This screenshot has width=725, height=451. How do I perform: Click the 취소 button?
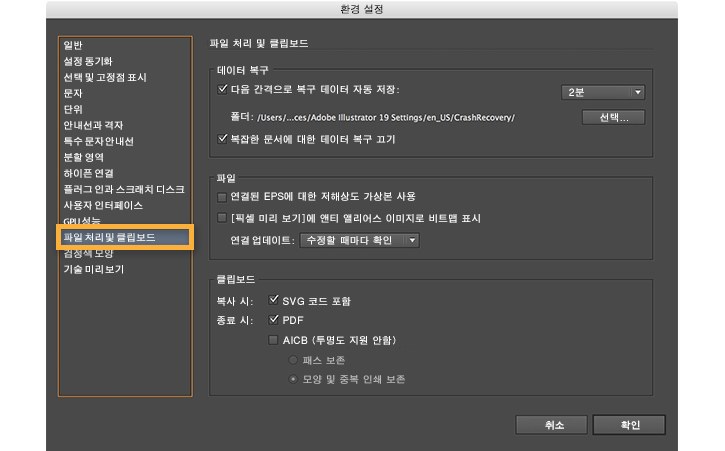click(x=552, y=425)
